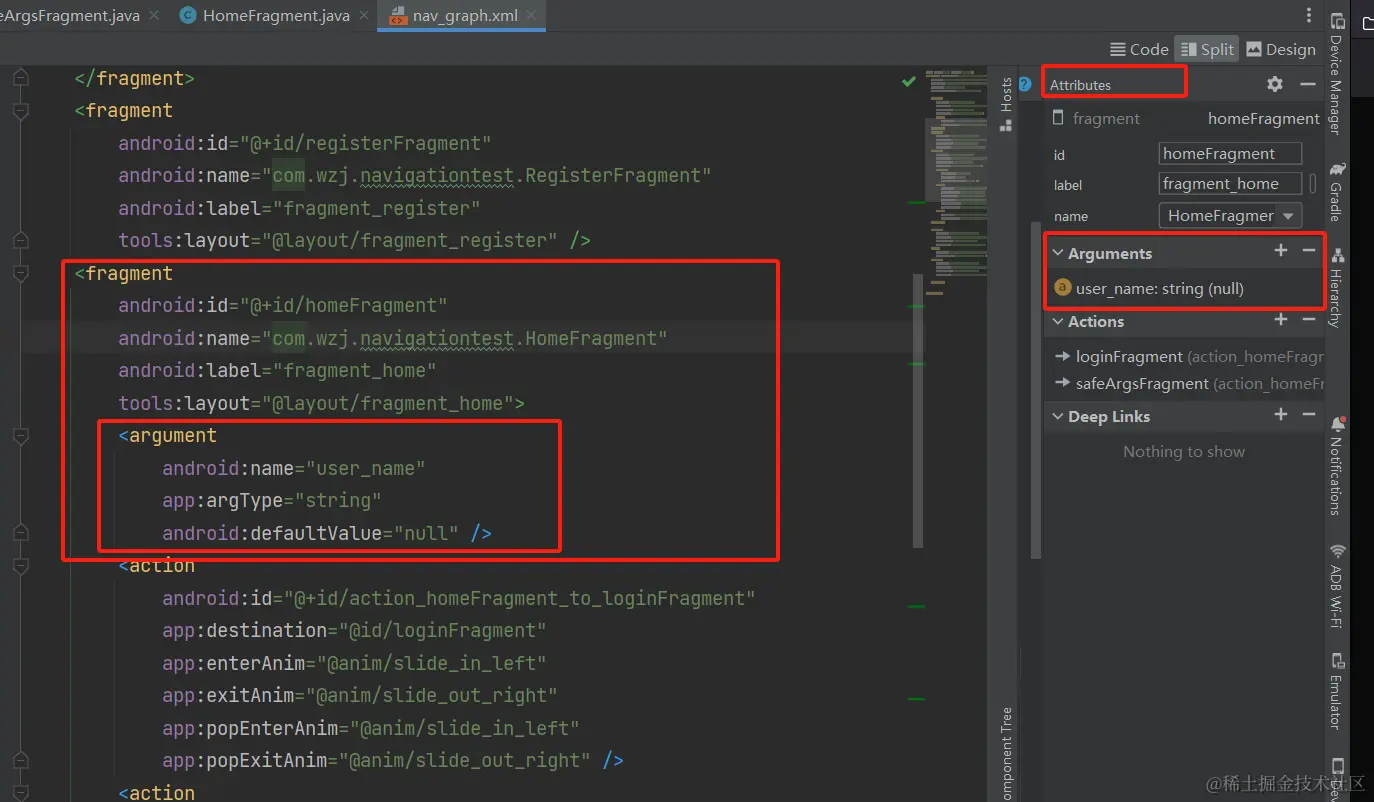Close the HomeFragment.java tab
Viewport: 1374px width, 802px height.
click(x=362, y=16)
